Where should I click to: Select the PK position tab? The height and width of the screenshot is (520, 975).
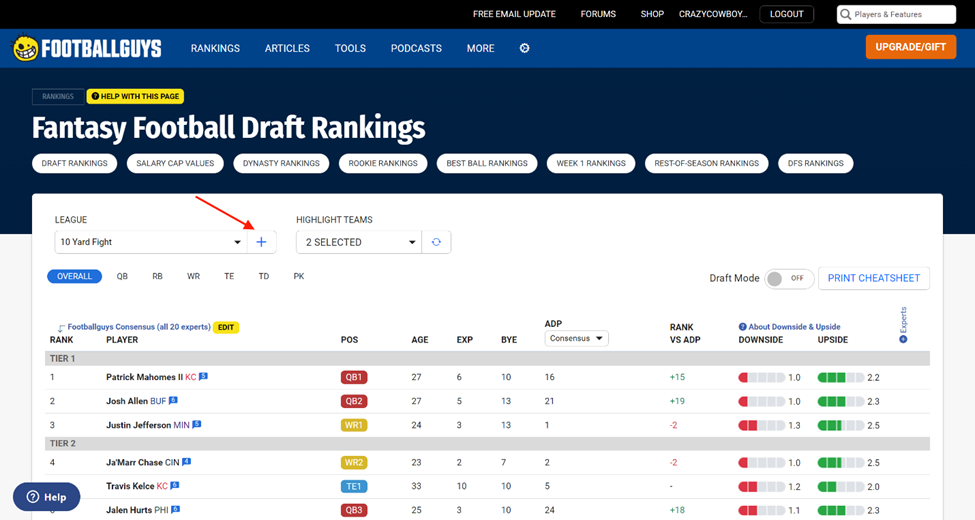coord(298,276)
